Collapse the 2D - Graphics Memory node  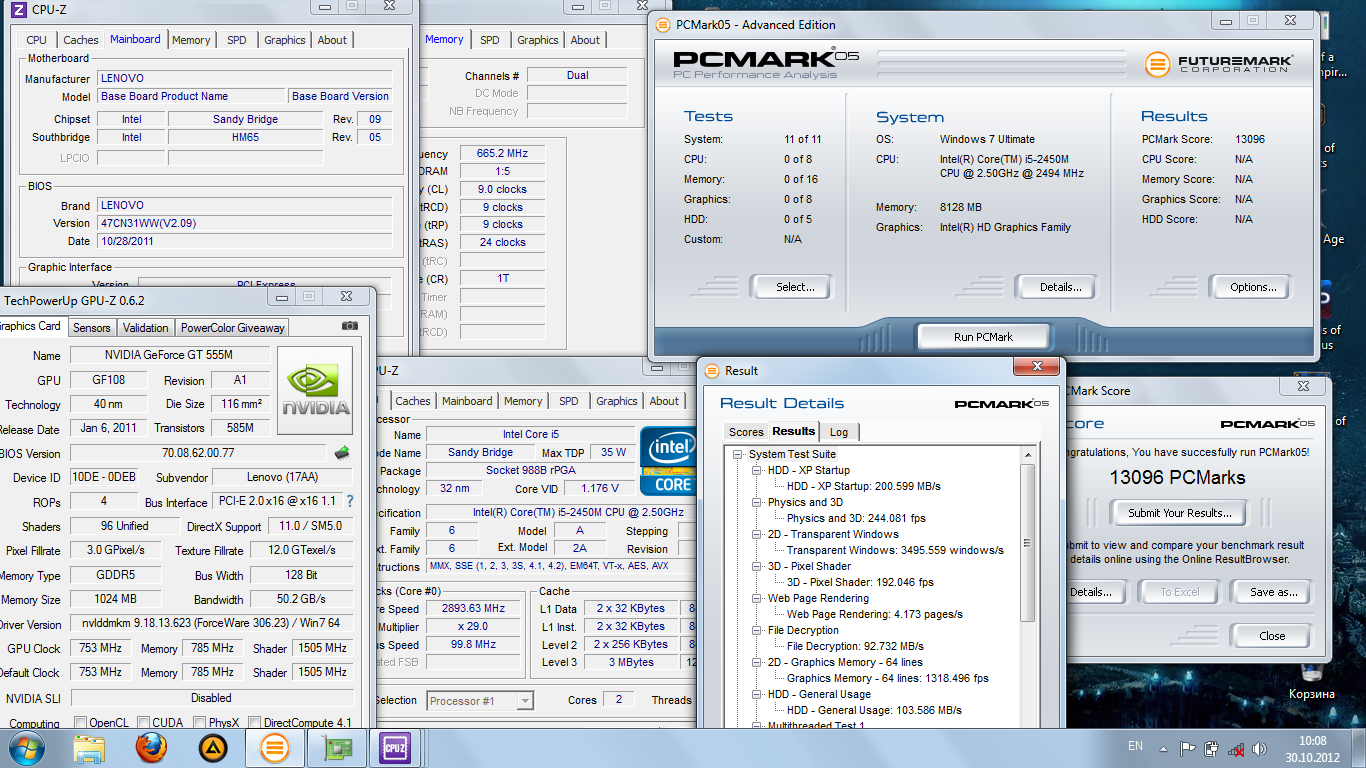pos(757,662)
